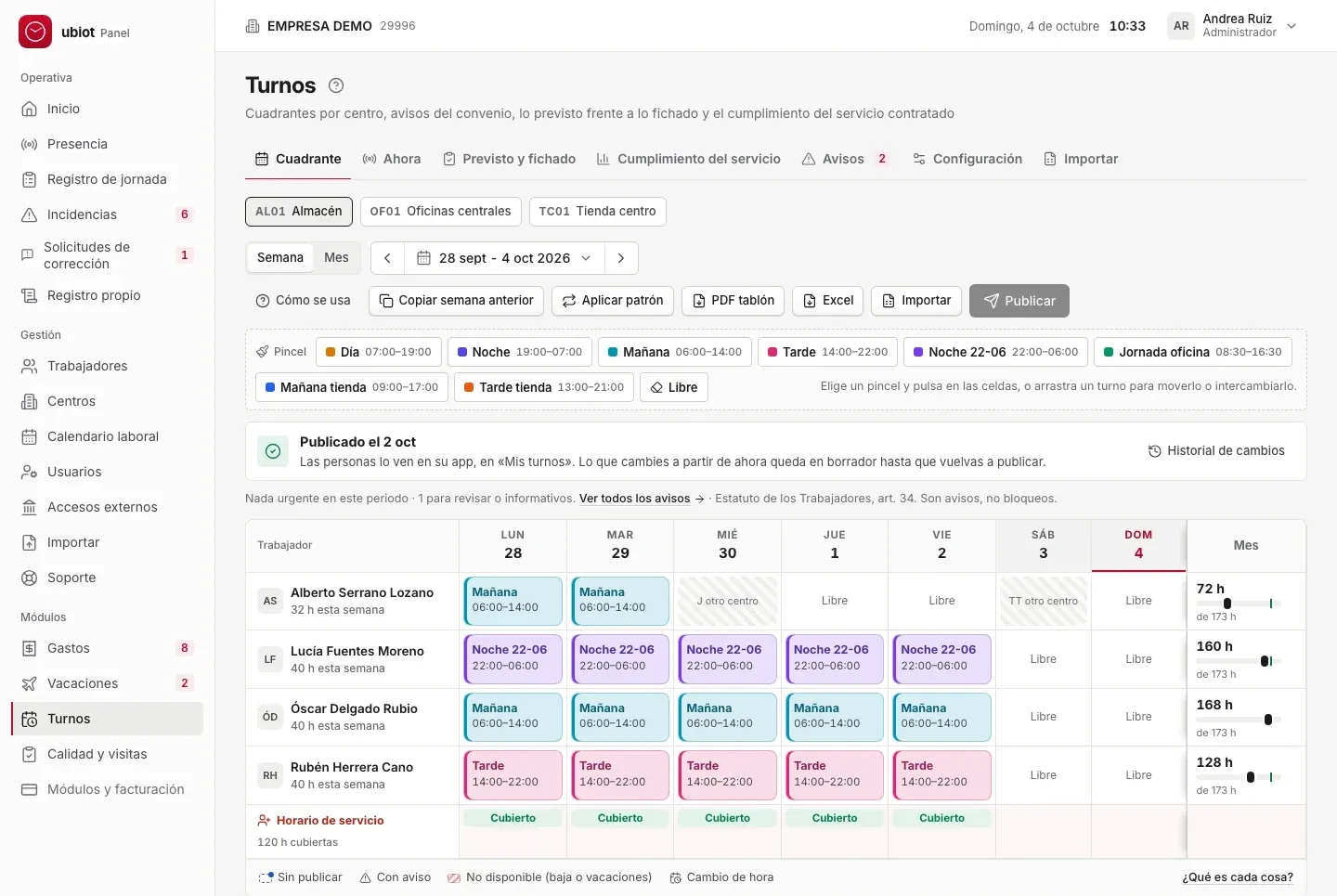The width and height of the screenshot is (1337, 896).
Task: Click Lucía Fuentes' Saturday Libre cell
Action: (x=1043, y=659)
